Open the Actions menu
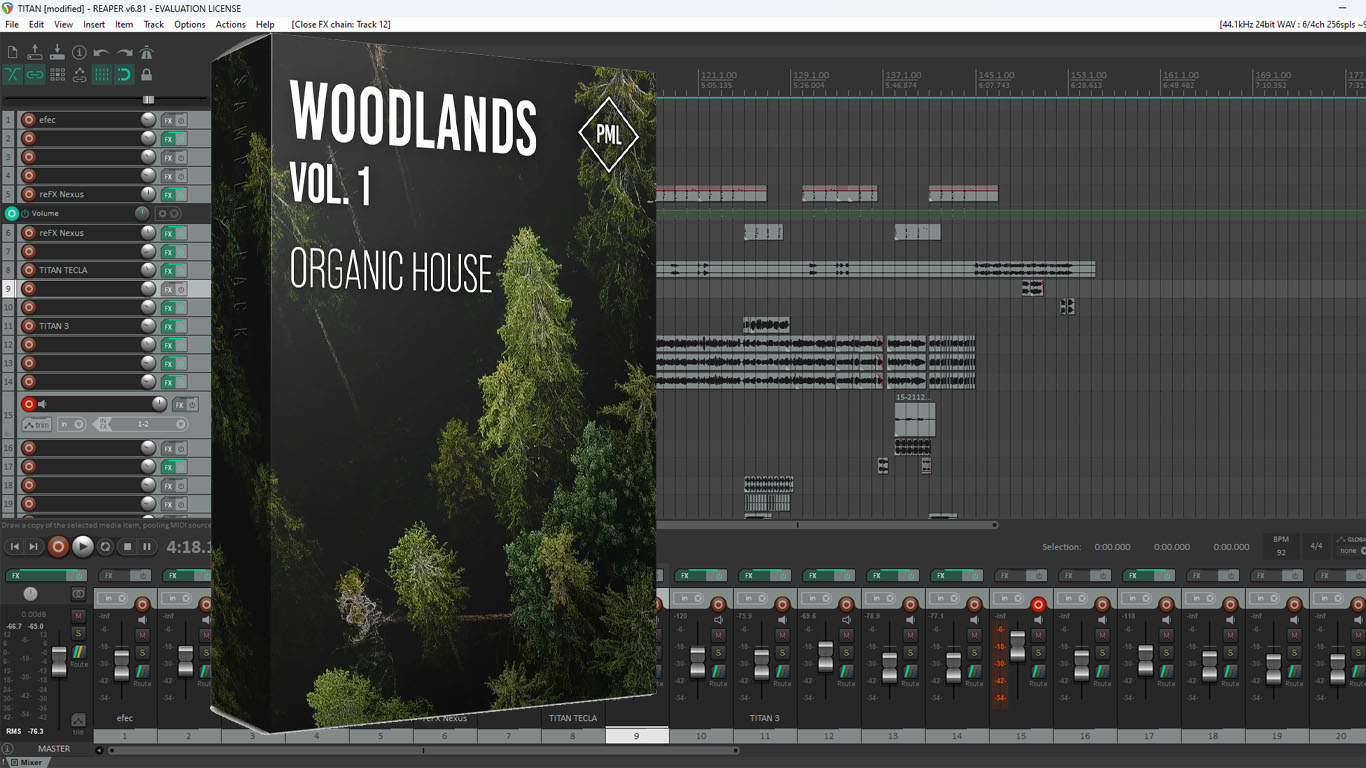The height and width of the screenshot is (768, 1366). (x=231, y=24)
